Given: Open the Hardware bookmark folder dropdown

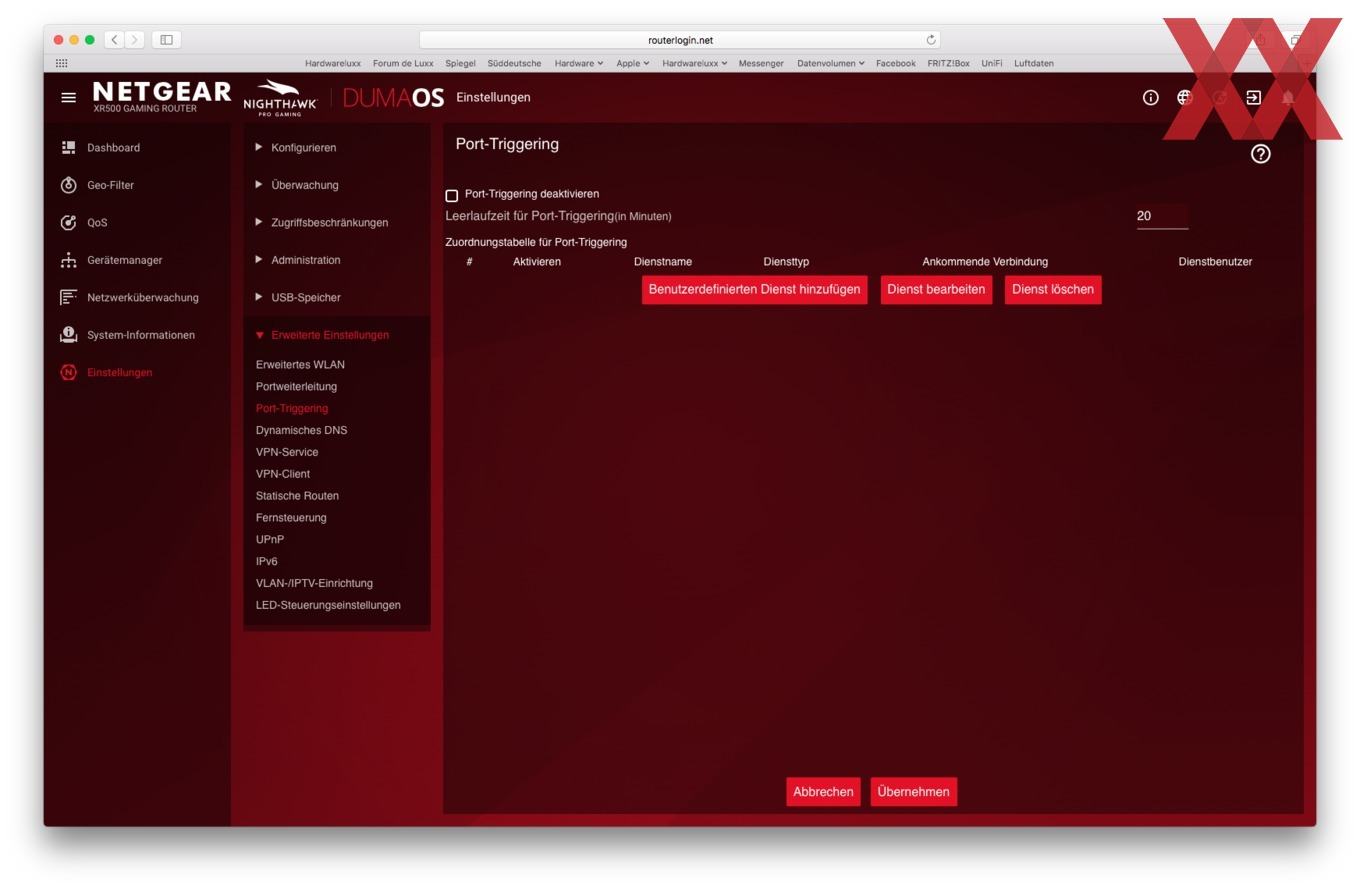Looking at the screenshot, I should click(x=579, y=63).
